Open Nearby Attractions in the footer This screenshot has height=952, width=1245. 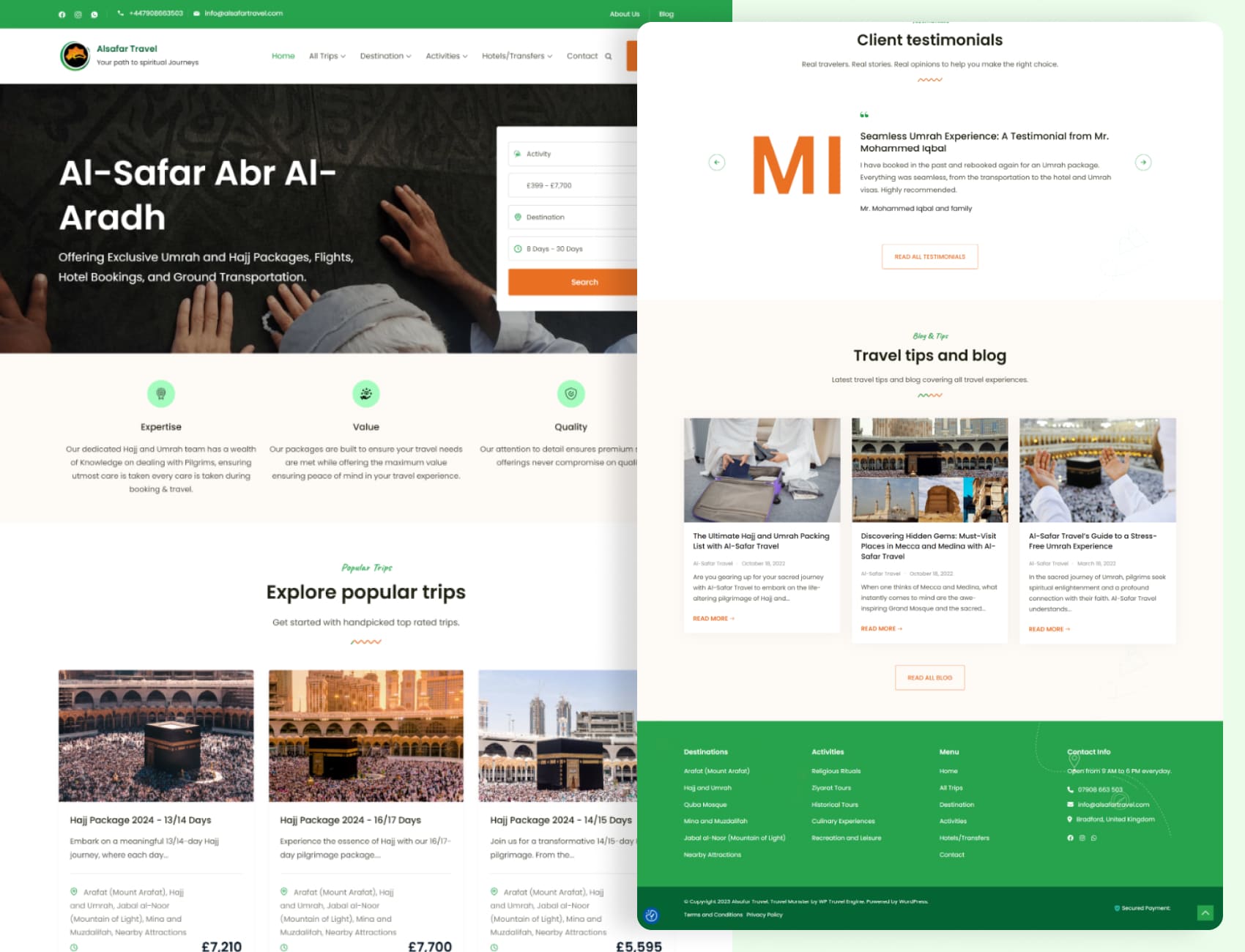(x=713, y=855)
